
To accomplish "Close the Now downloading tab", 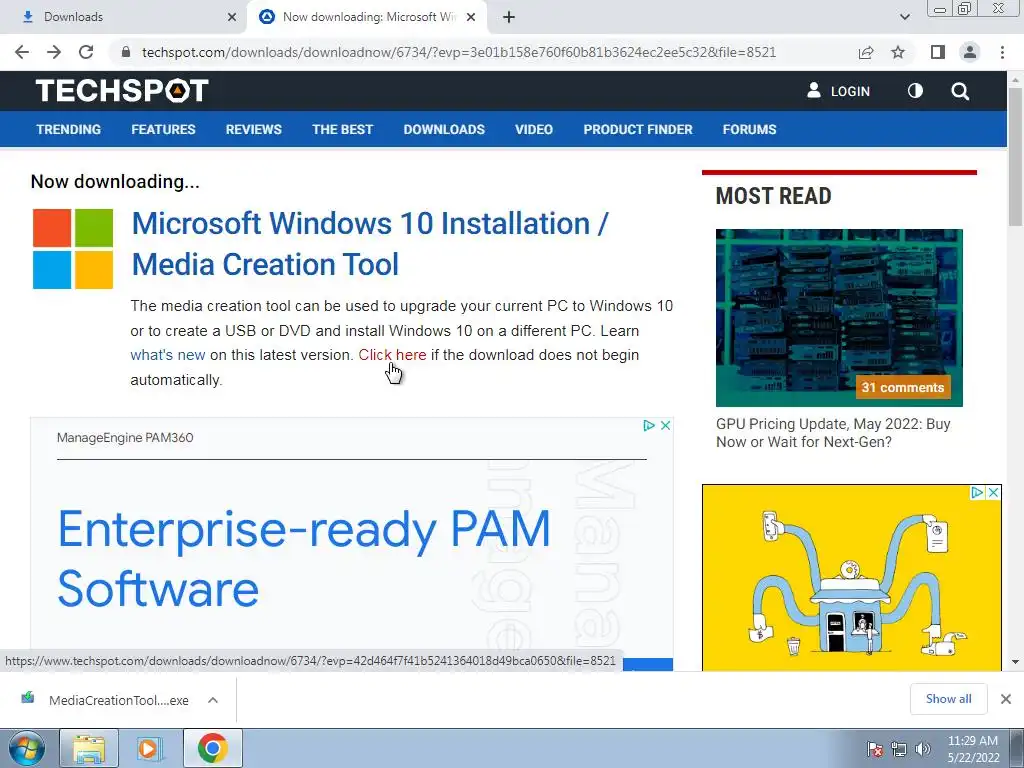I will click(471, 17).
